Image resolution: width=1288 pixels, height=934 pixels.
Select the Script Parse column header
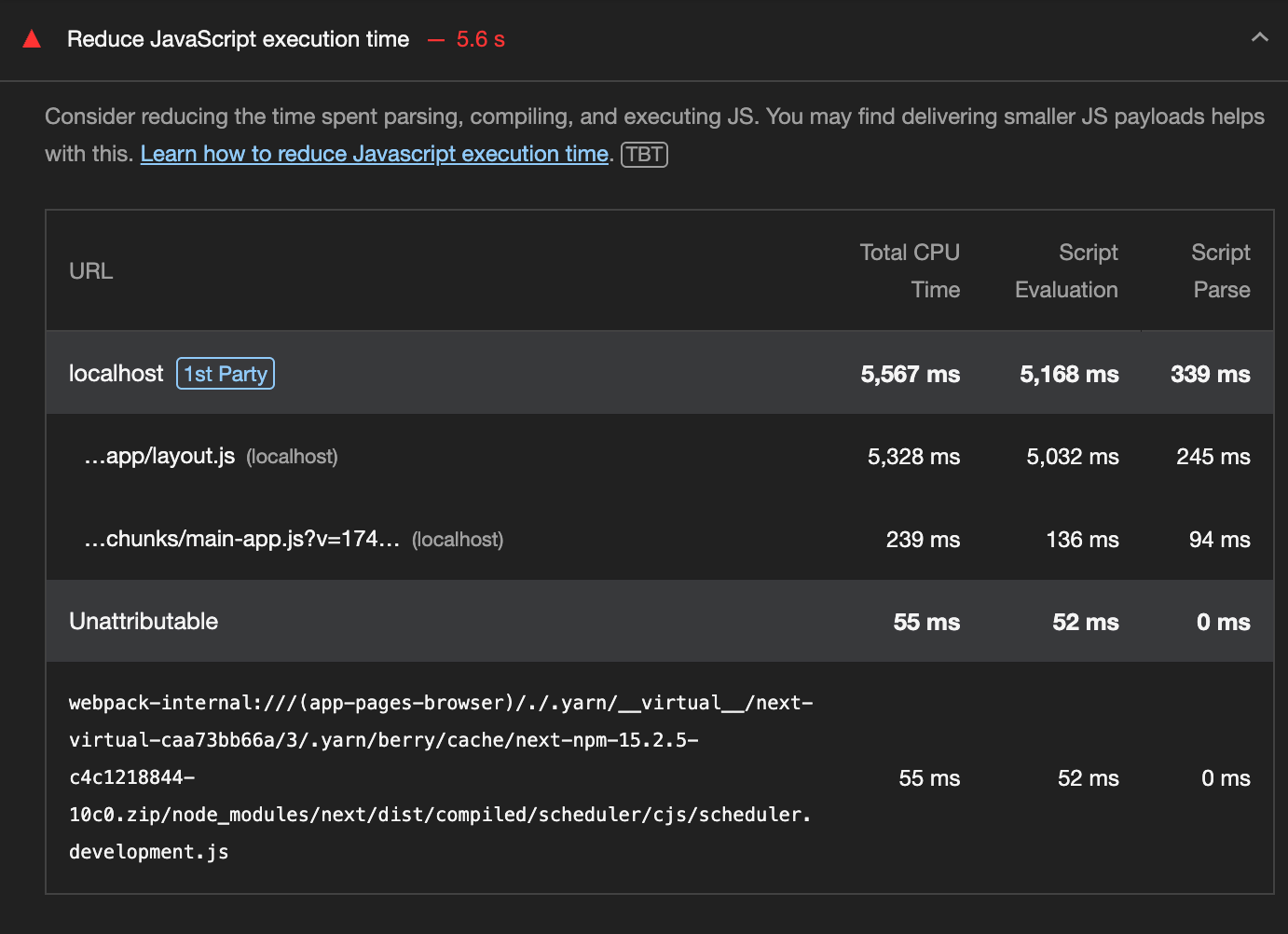click(x=1220, y=271)
